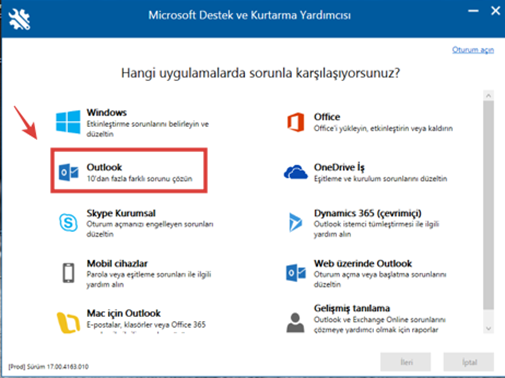Click '10'dan fazla farklı sorunu çözün' description

tap(139, 179)
